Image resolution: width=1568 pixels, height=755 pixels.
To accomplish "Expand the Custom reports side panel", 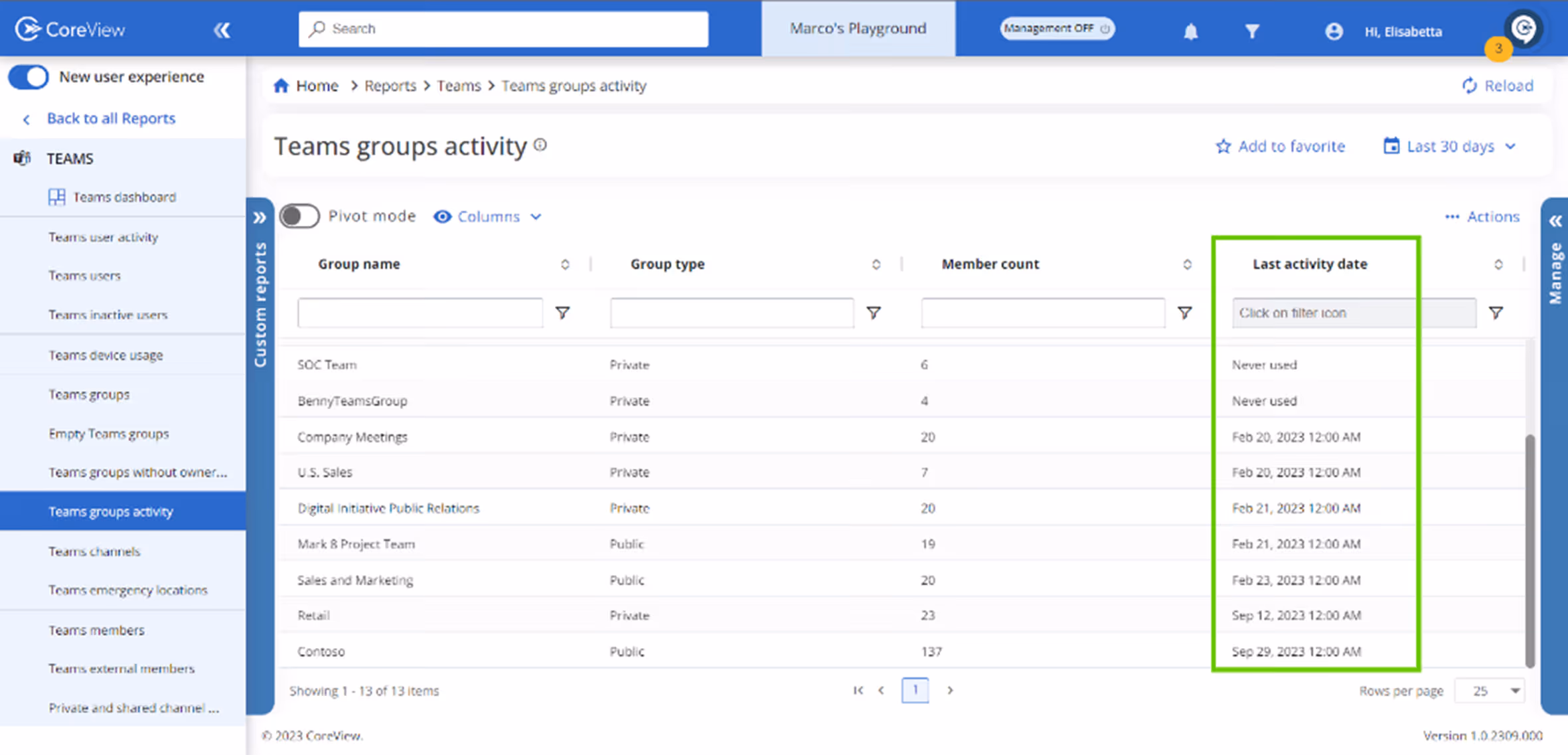I will (260, 216).
